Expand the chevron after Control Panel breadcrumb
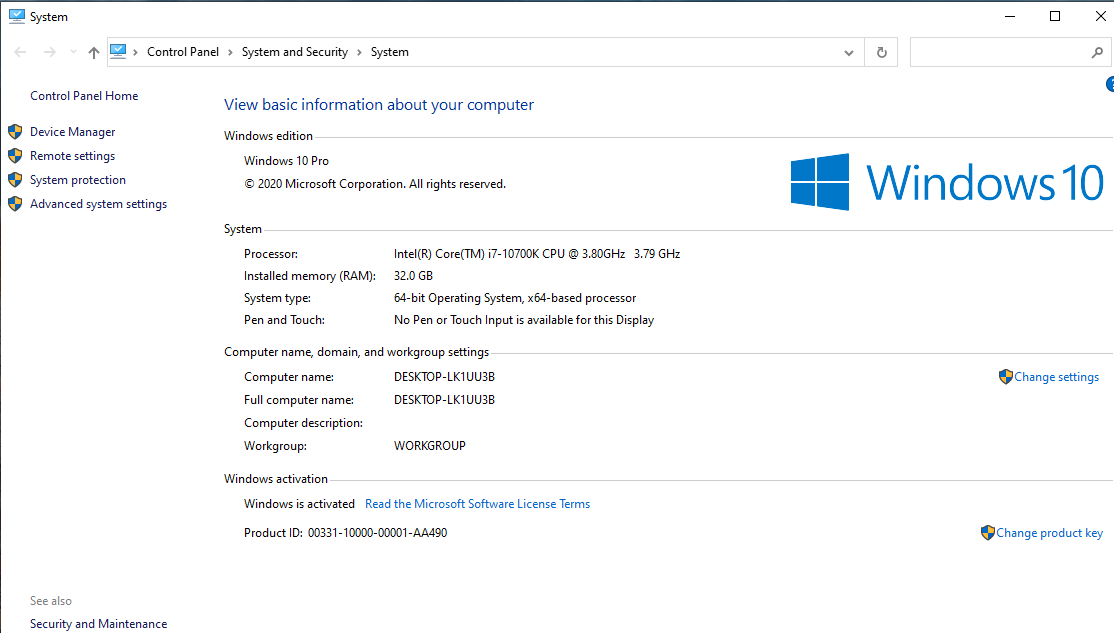 coord(230,52)
